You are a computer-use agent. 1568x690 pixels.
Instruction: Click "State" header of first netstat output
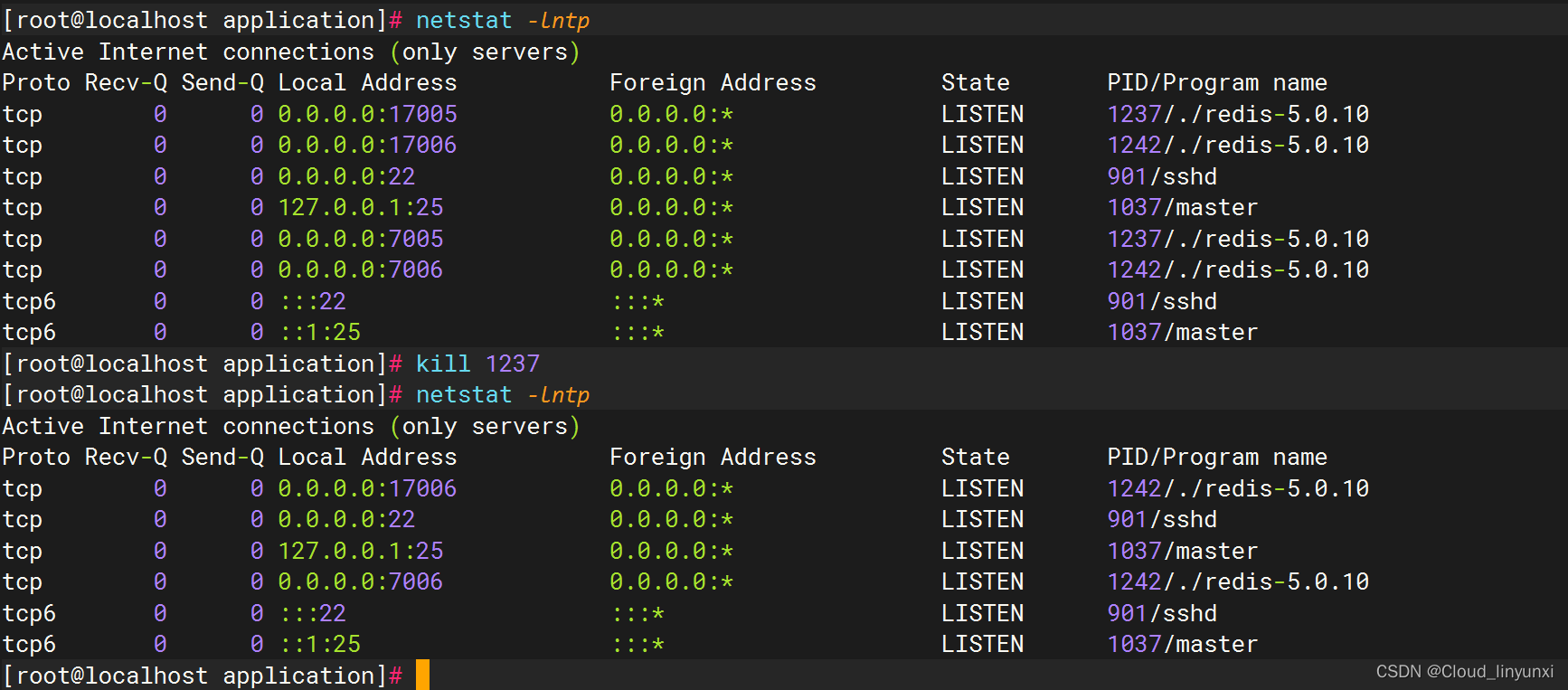pos(976,82)
